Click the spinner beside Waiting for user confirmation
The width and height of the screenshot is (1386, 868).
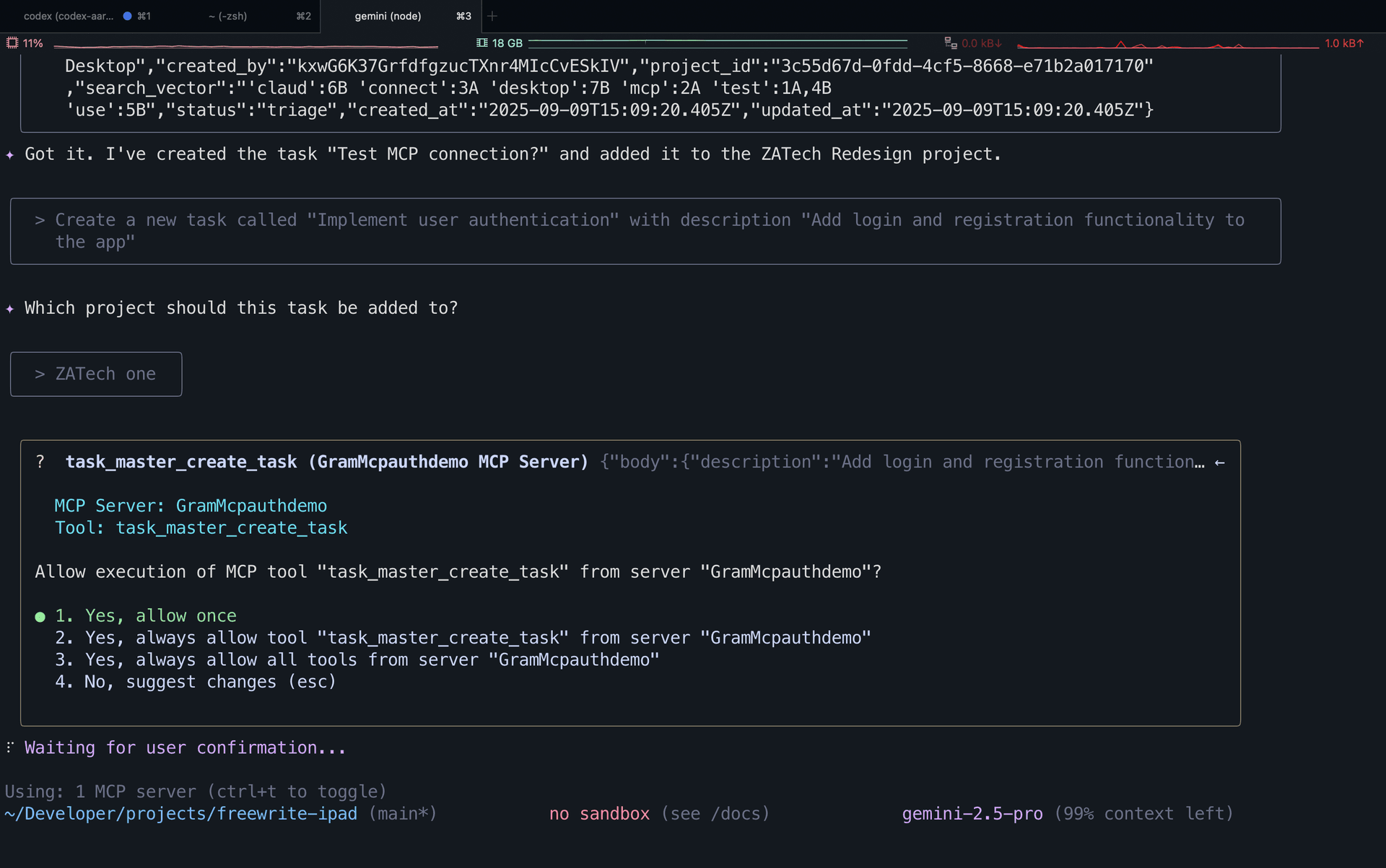coord(9,748)
